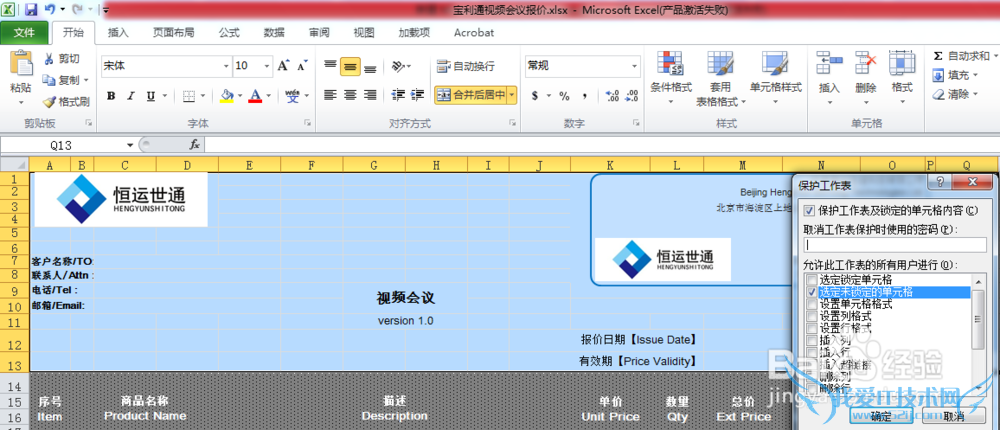
Task: Open the 文件 file menu tab
Action: 24,32
